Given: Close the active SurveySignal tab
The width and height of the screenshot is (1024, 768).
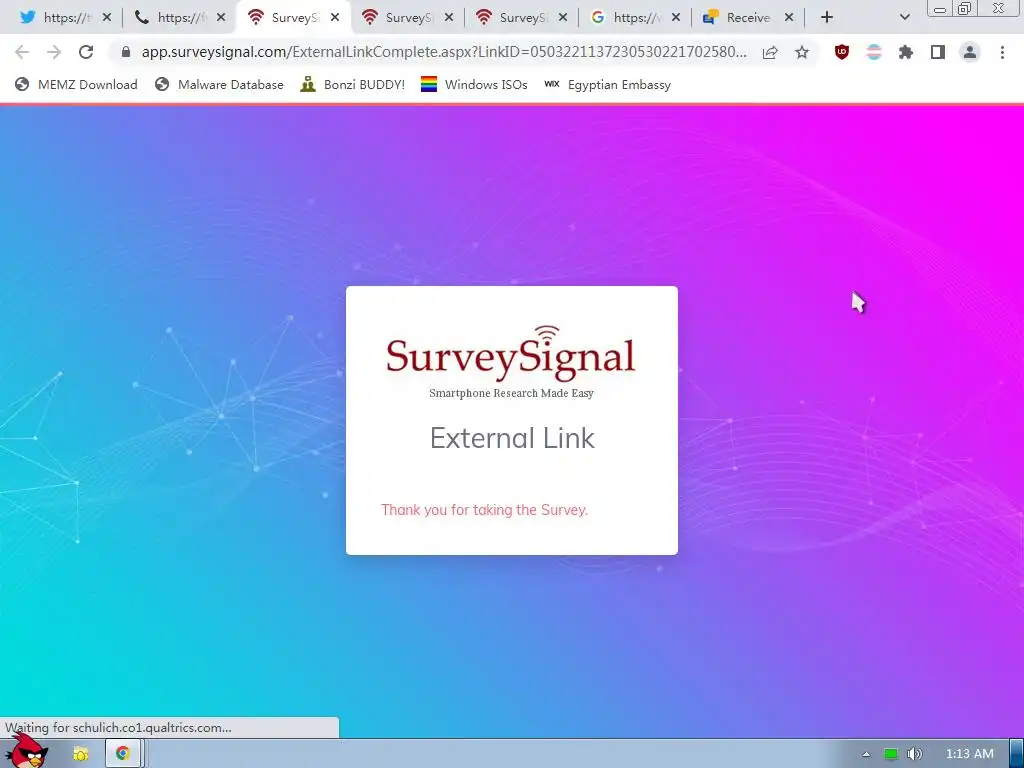Looking at the screenshot, I should click(x=335, y=18).
